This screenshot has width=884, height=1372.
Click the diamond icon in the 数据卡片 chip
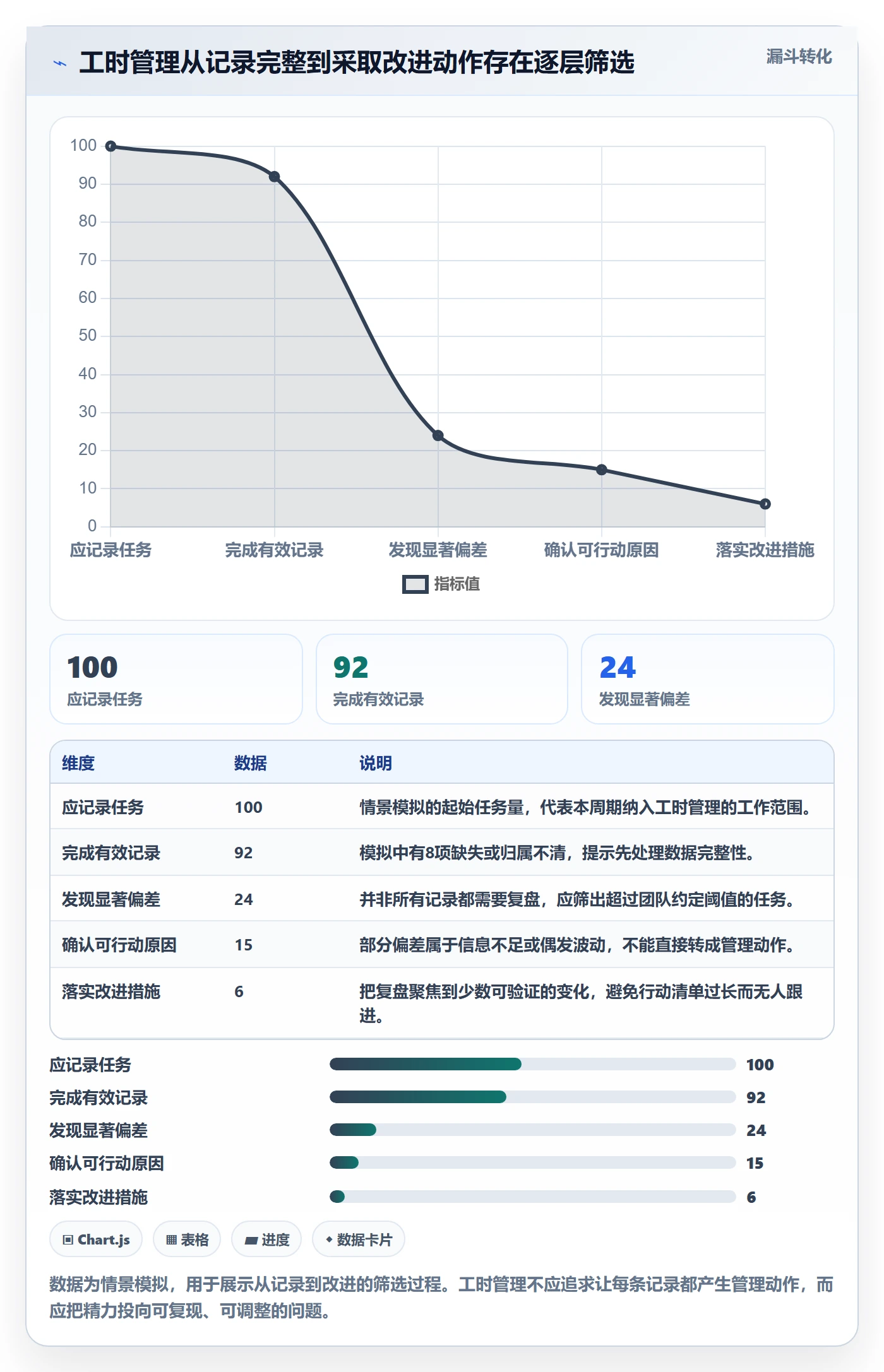click(329, 1239)
